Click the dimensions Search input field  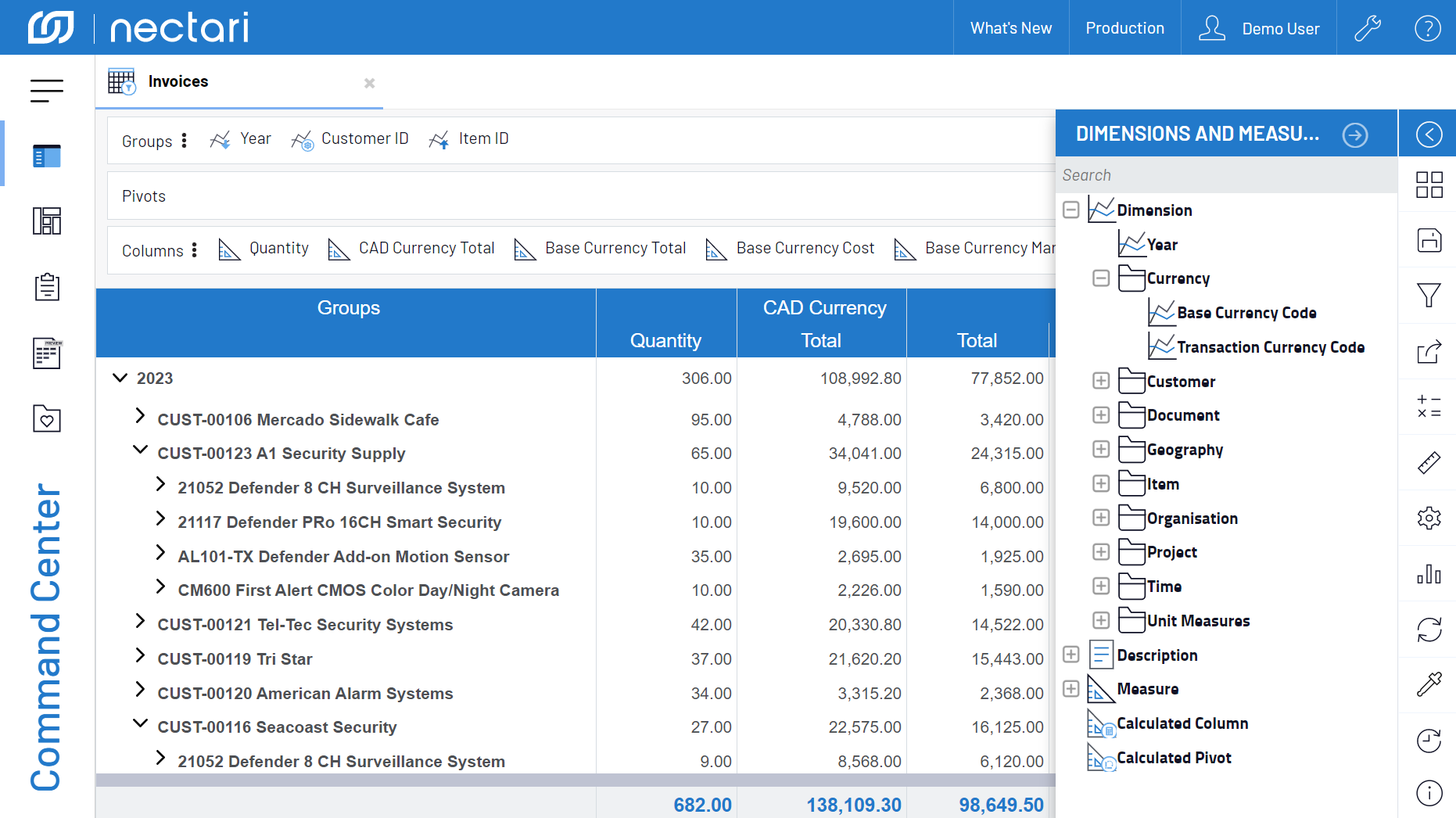click(x=1225, y=175)
